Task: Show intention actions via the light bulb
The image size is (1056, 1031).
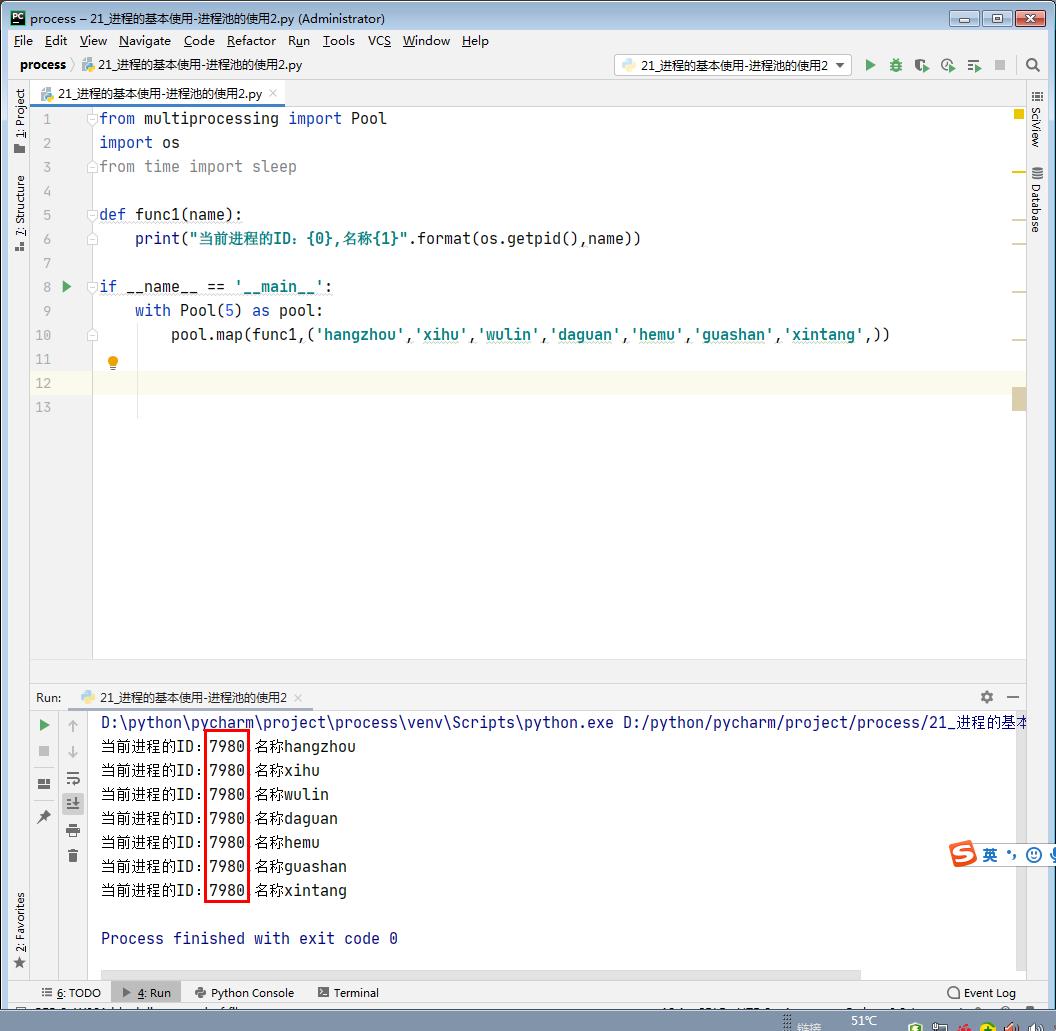Action: click(113, 363)
